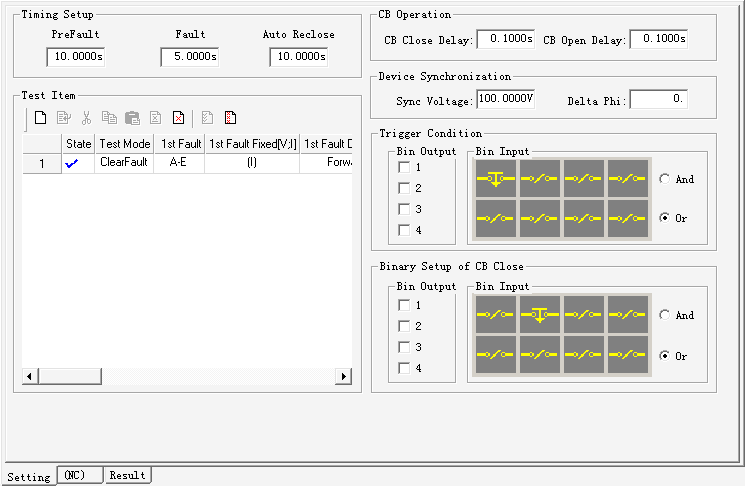
Task: Click the left arrow of Test Item scrollbar
Action: [x=30, y=376]
